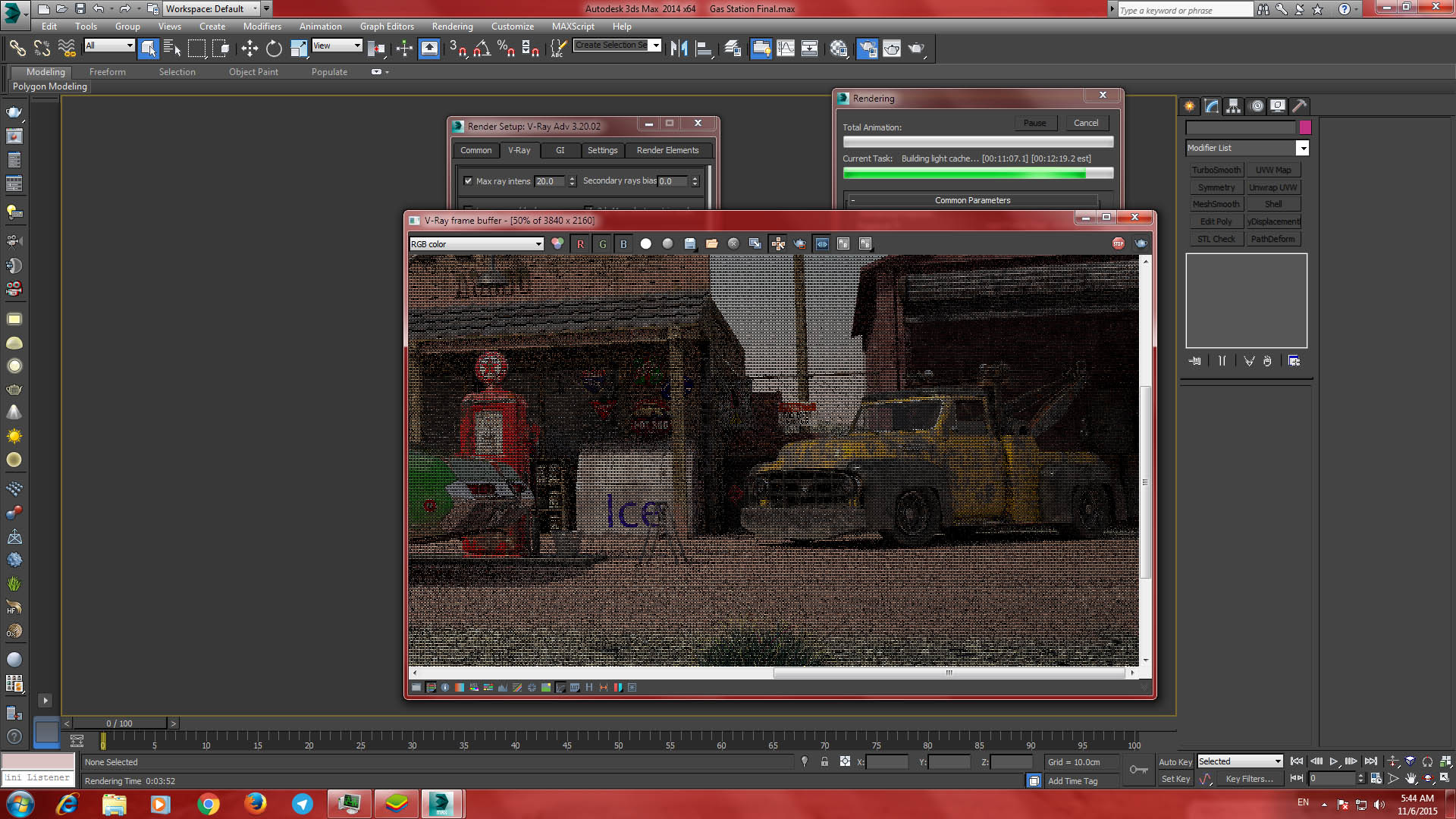Viewport: 1456px width, 819px height.
Task: Toggle red channel in frame buffer
Action: pyautogui.click(x=580, y=243)
